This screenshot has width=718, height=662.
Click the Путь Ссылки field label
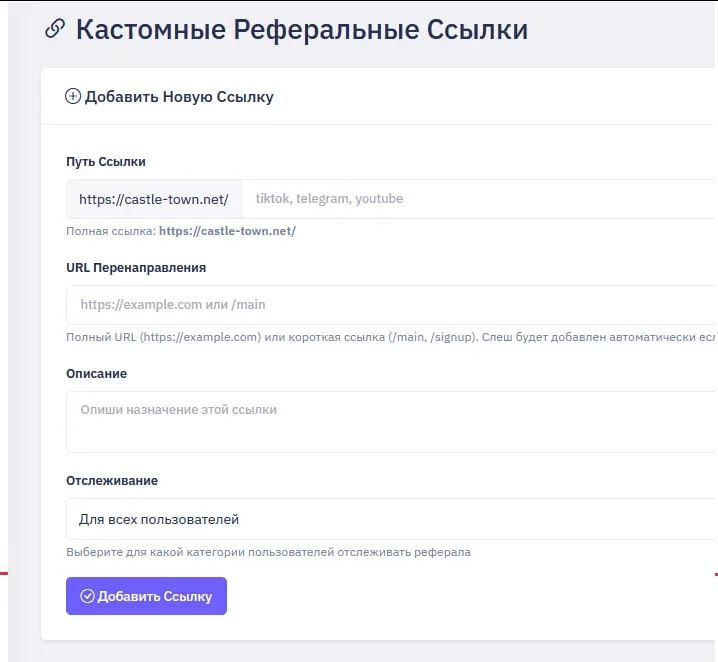(106, 161)
